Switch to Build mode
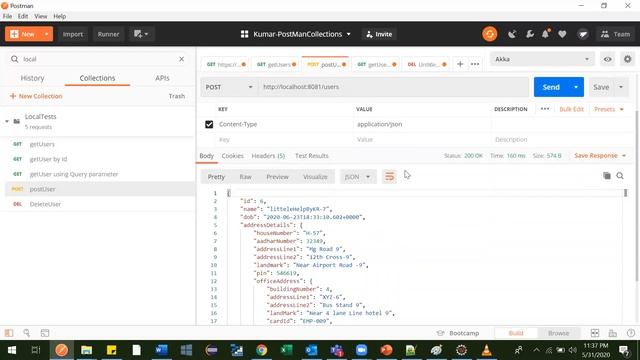Screen dimensions: 640x360 [x=516, y=333]
